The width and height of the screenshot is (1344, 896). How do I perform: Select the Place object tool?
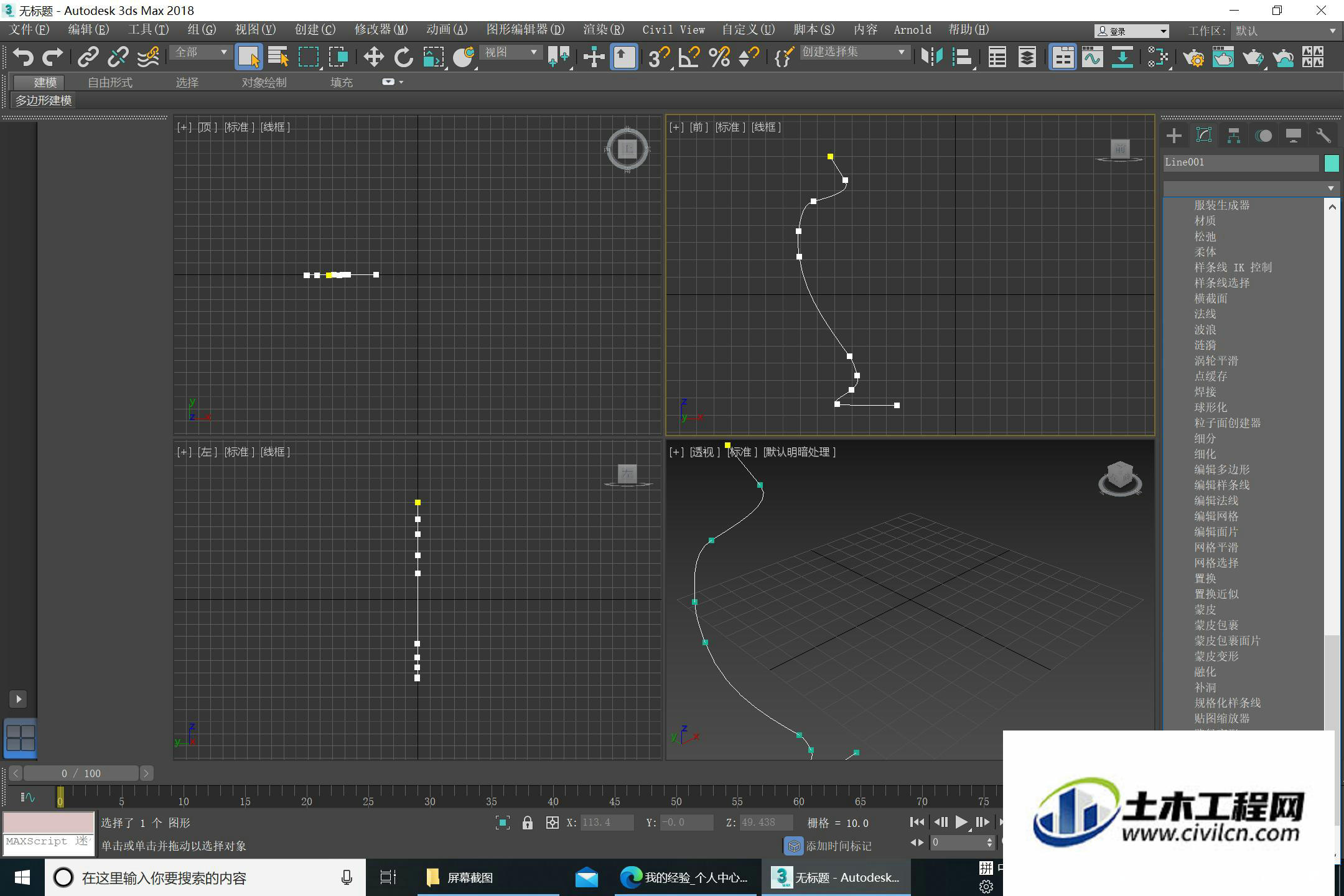pos(464,57)
